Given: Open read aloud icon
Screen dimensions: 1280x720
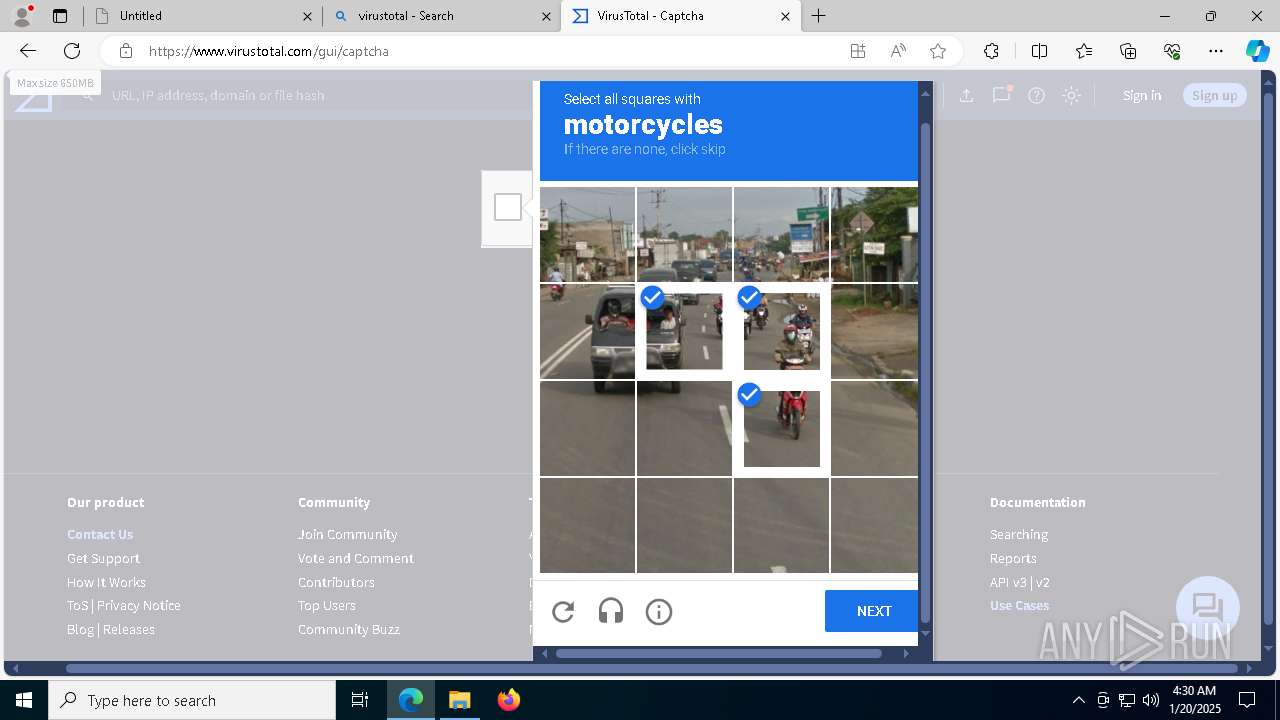Looking at the screenshot, I should tap(898, 51).
